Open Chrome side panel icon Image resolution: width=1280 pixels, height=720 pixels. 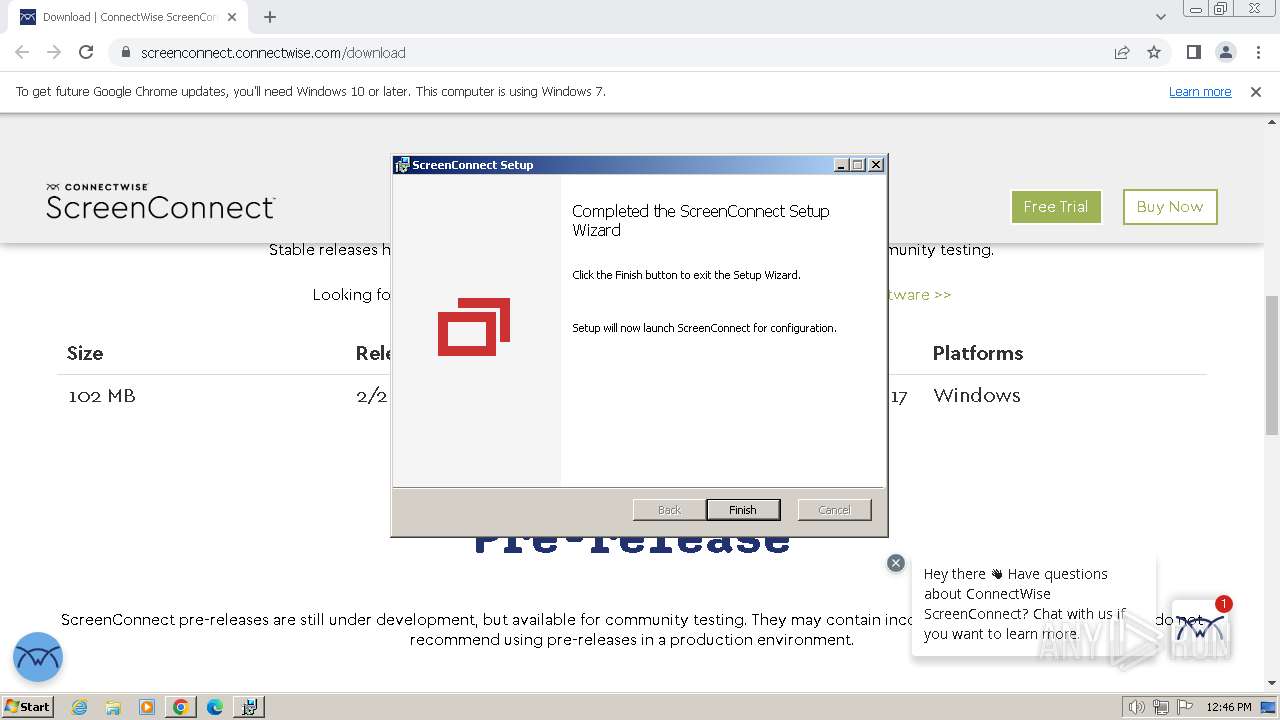1193,53
